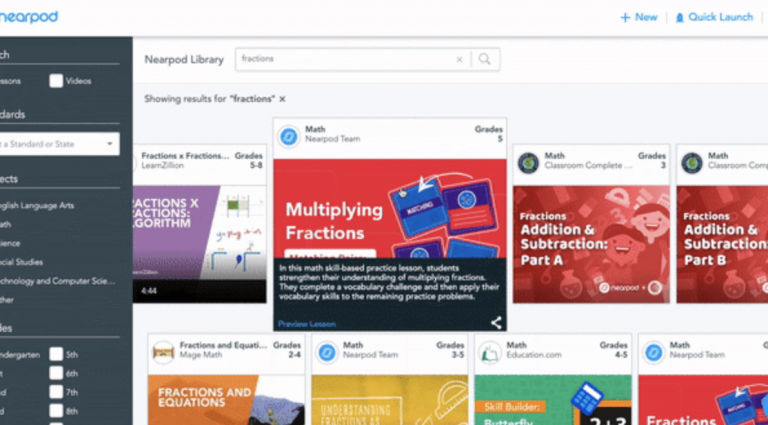
Task: Click "LearnZillion" author text
Action: 163,166
